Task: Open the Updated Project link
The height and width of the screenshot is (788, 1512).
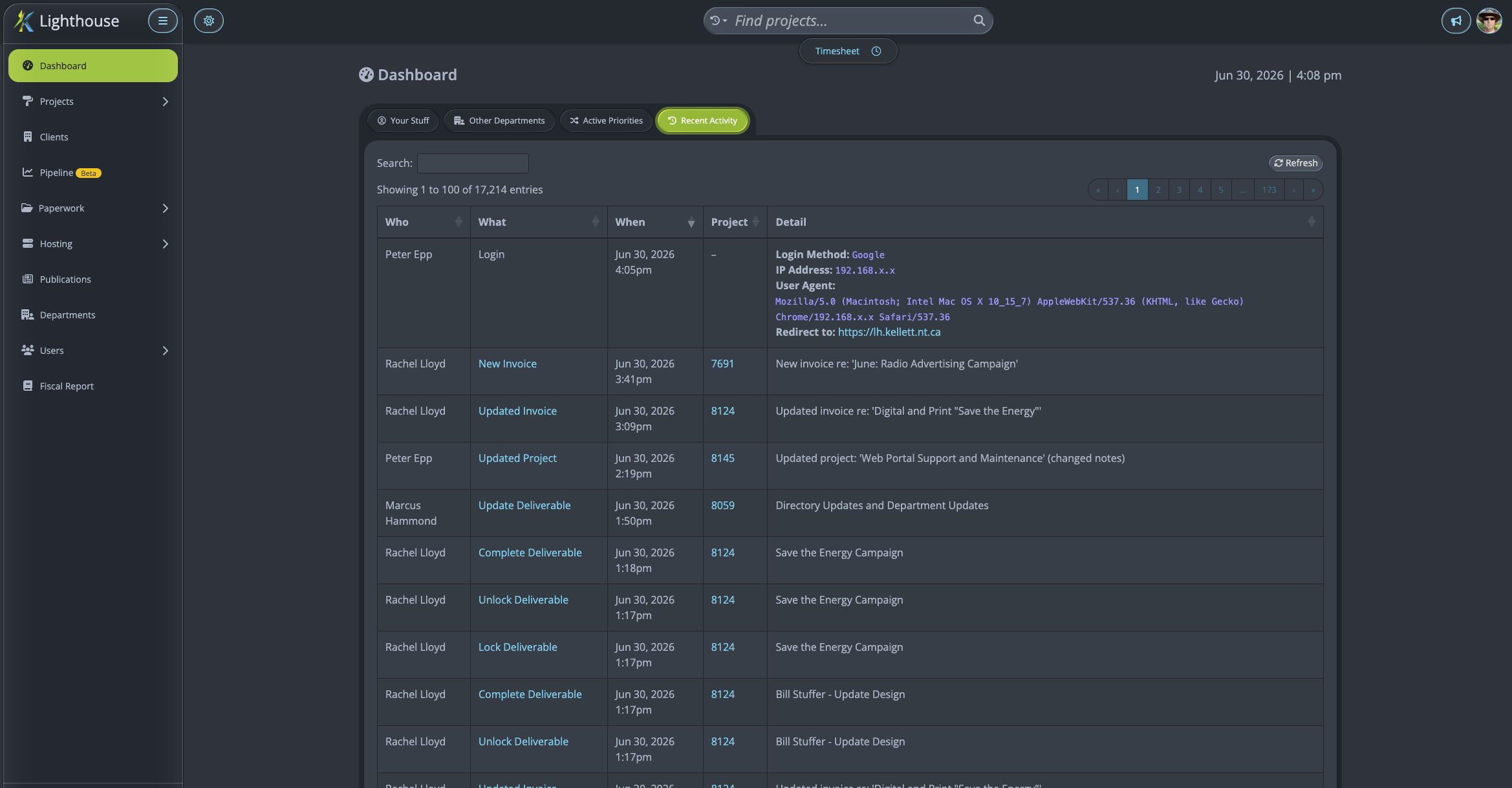Action: [x=517, y=458]
